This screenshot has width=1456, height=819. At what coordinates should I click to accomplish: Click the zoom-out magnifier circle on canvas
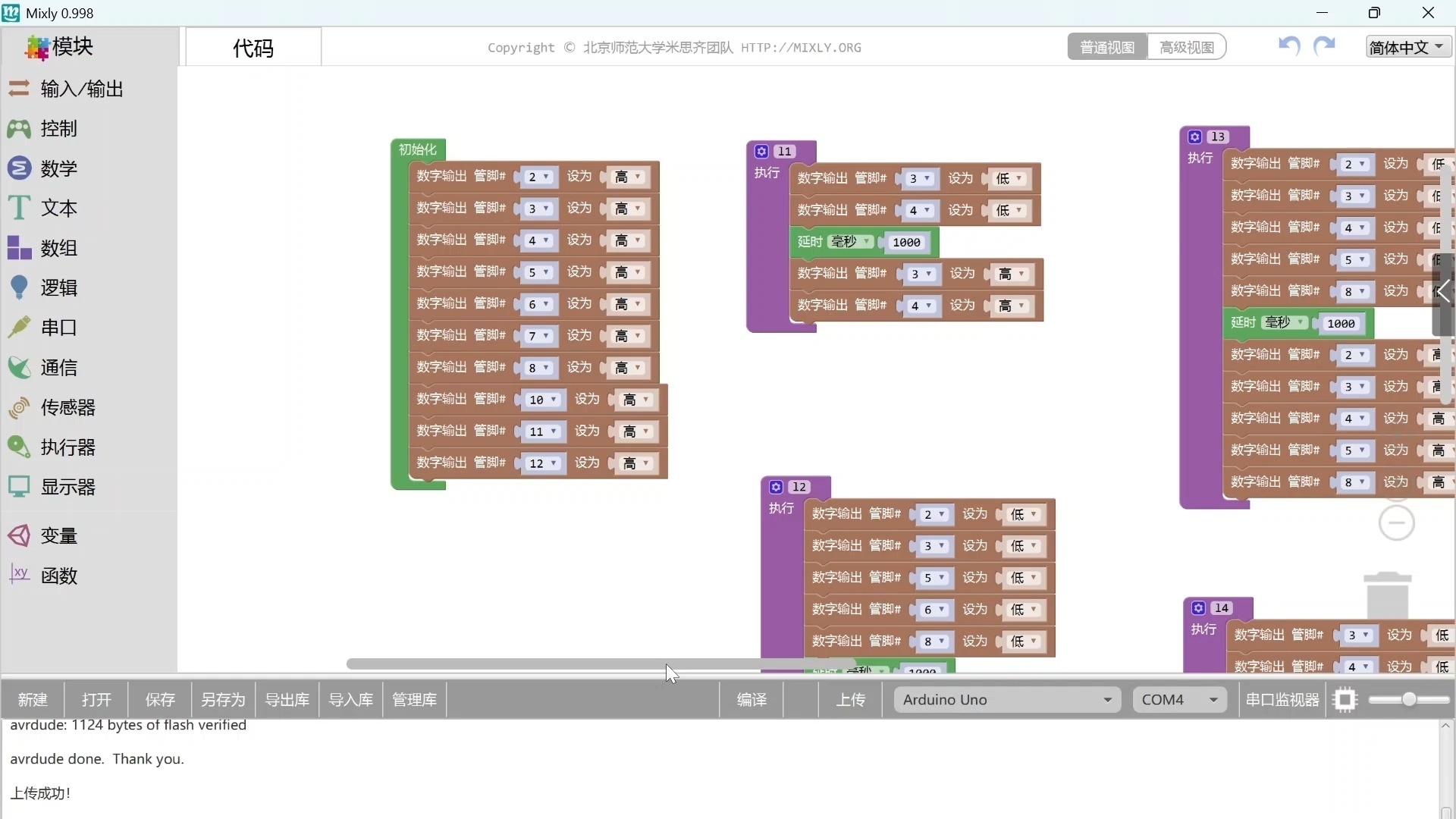click(1396, 522)
